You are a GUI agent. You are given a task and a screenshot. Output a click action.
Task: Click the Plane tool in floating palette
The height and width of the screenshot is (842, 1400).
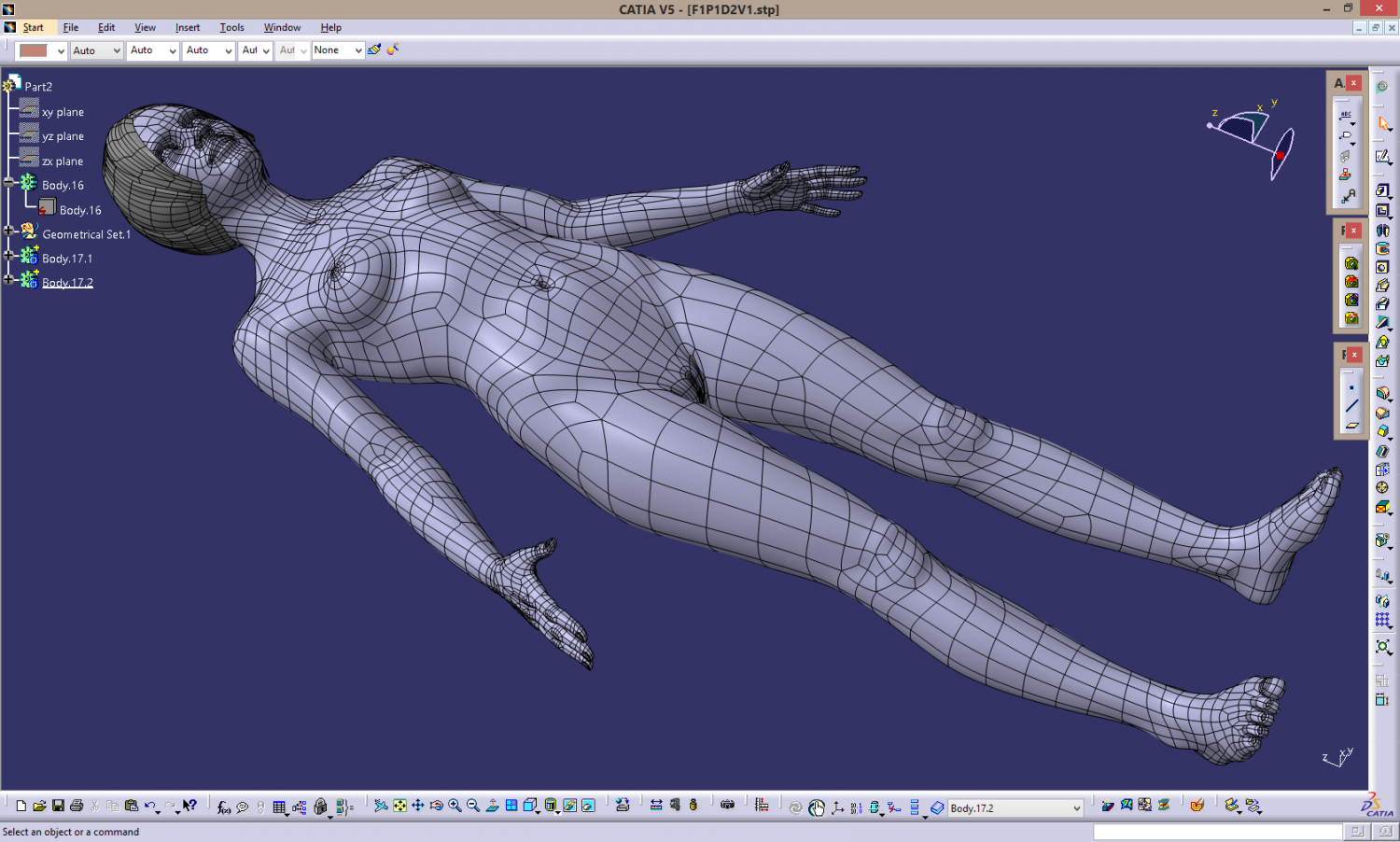click(1351, 426)
